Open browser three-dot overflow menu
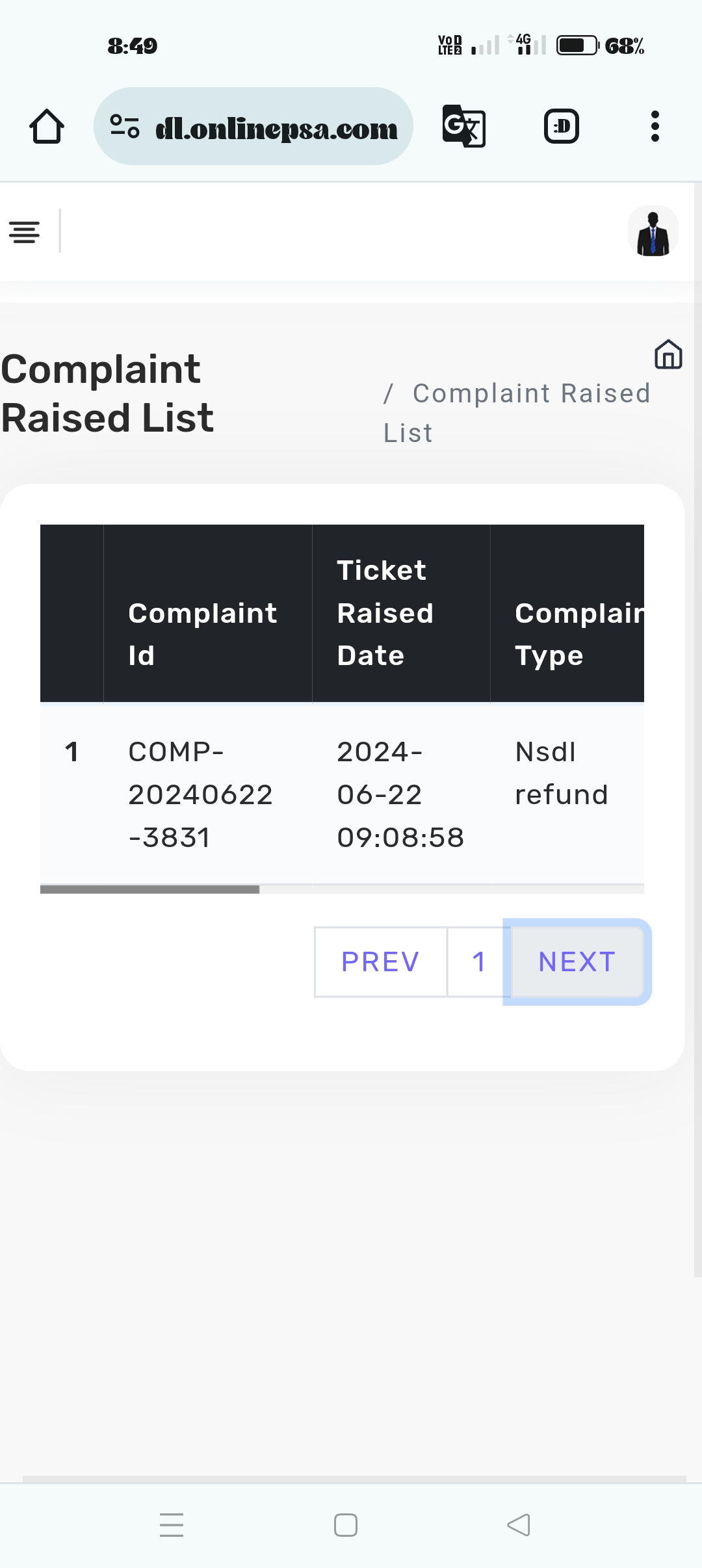Image resolution: width=702 pixels, height=1568 pixels. point(655,126)
